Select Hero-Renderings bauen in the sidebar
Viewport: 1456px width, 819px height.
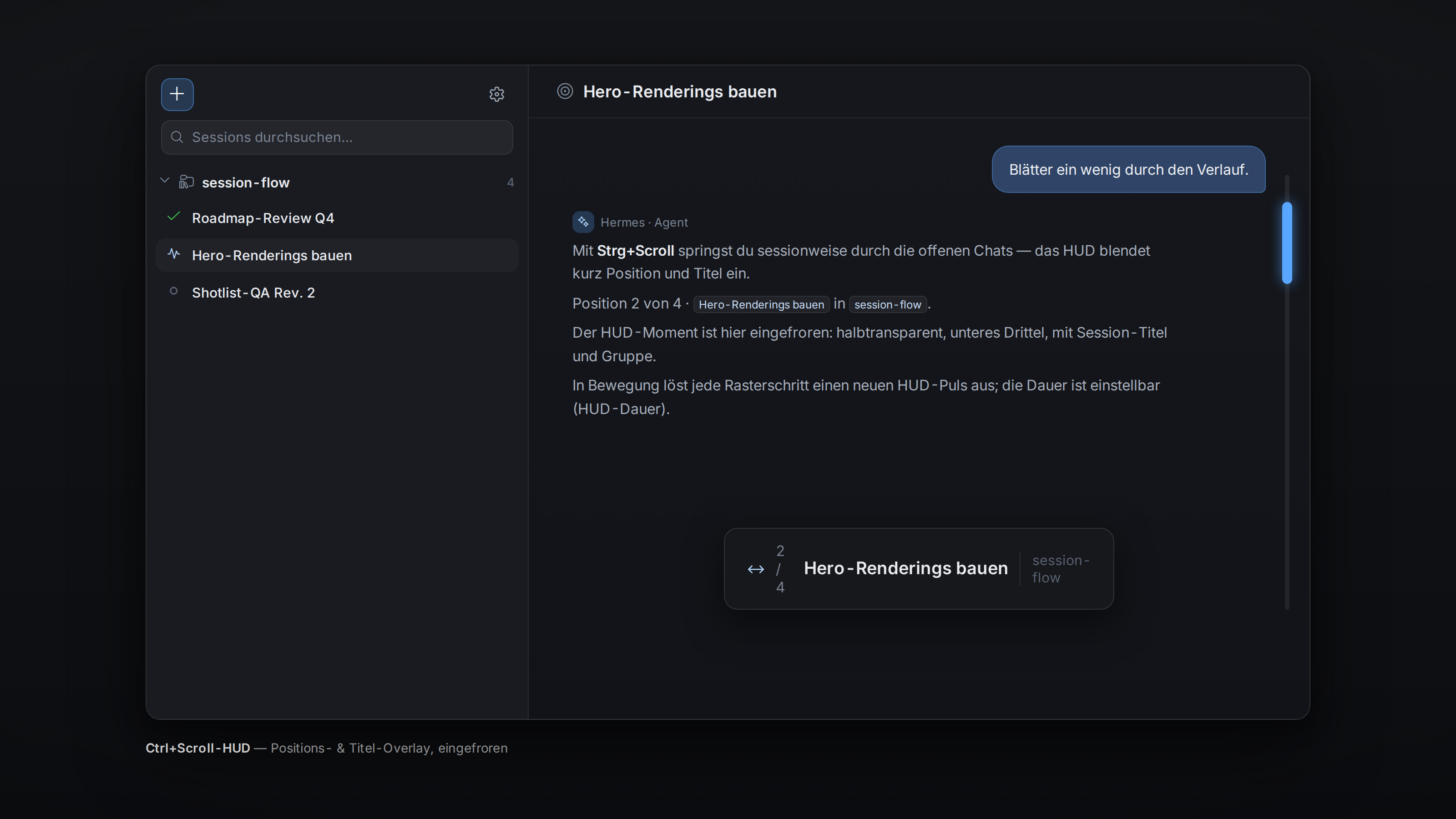pyautogui.click(x=337, y=255)
